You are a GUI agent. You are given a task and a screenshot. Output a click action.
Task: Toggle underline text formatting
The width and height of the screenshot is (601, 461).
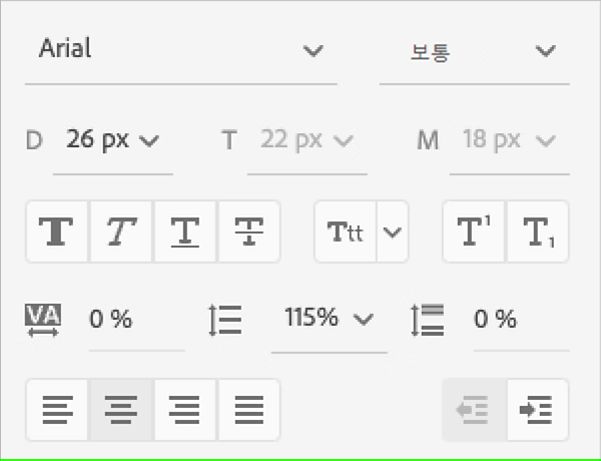point(185,232)
